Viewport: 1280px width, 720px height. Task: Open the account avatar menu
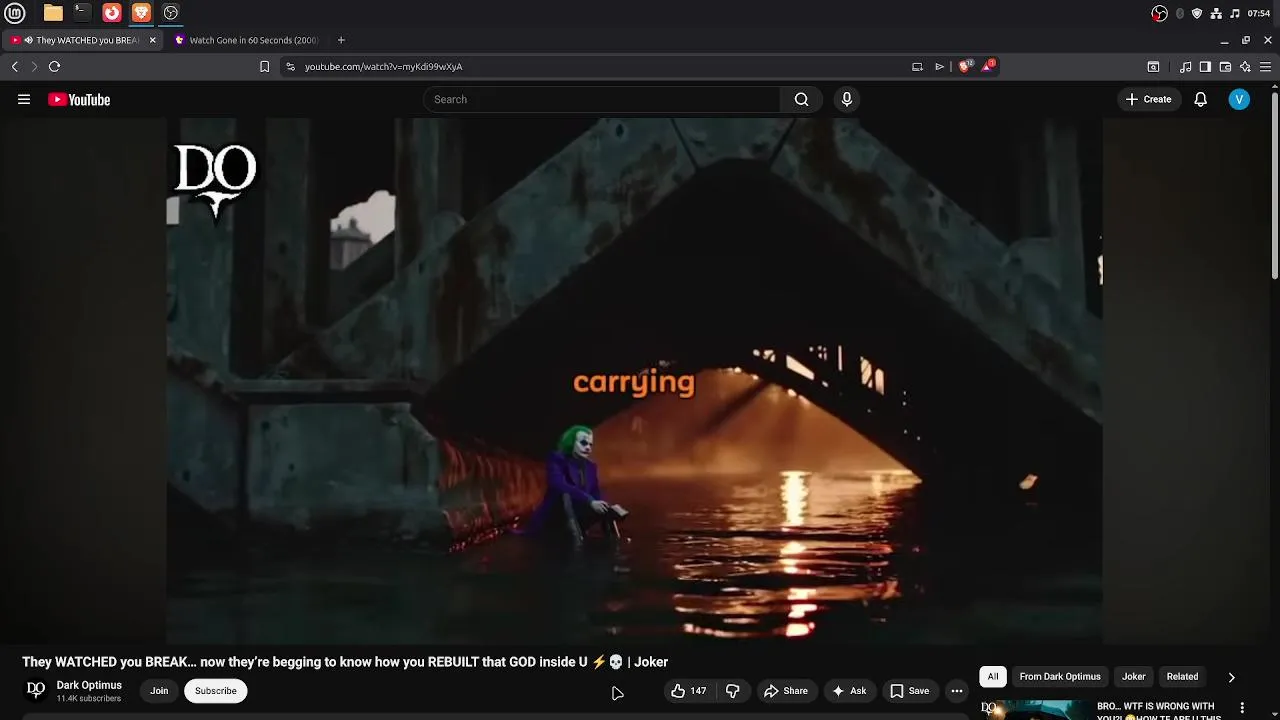(x=1239, y=99)
